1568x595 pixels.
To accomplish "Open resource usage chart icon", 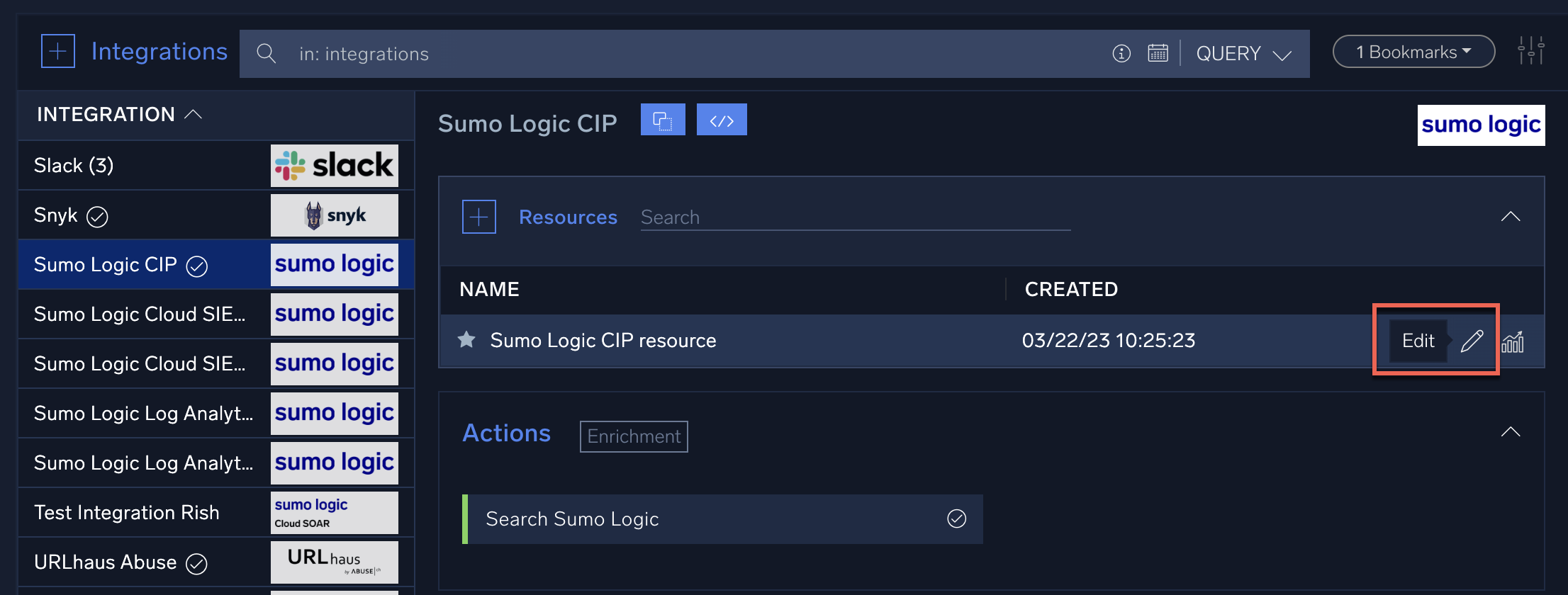I will (x=1513, y=341).
